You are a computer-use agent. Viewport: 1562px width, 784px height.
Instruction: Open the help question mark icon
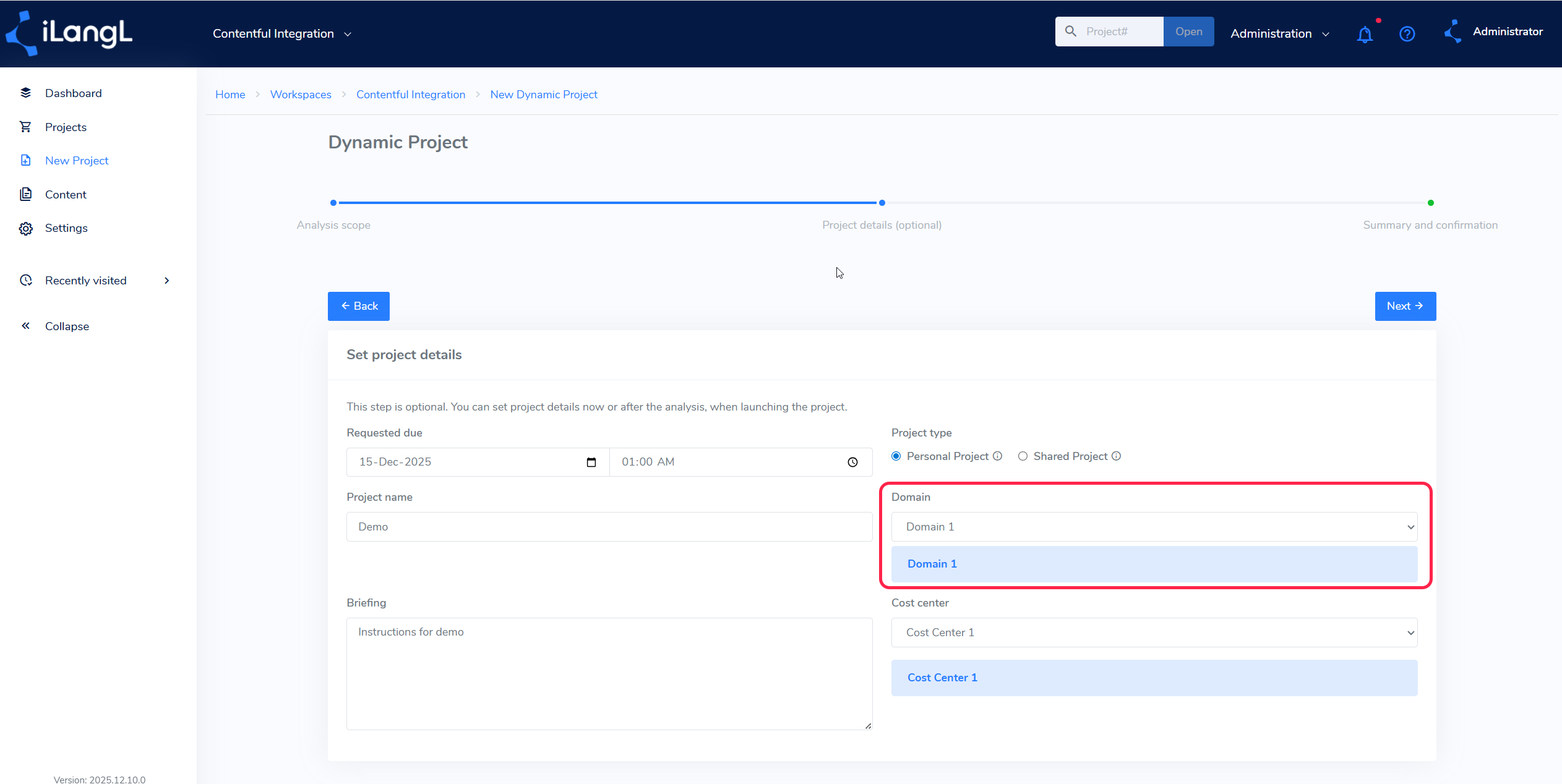tap(1407, 34)
